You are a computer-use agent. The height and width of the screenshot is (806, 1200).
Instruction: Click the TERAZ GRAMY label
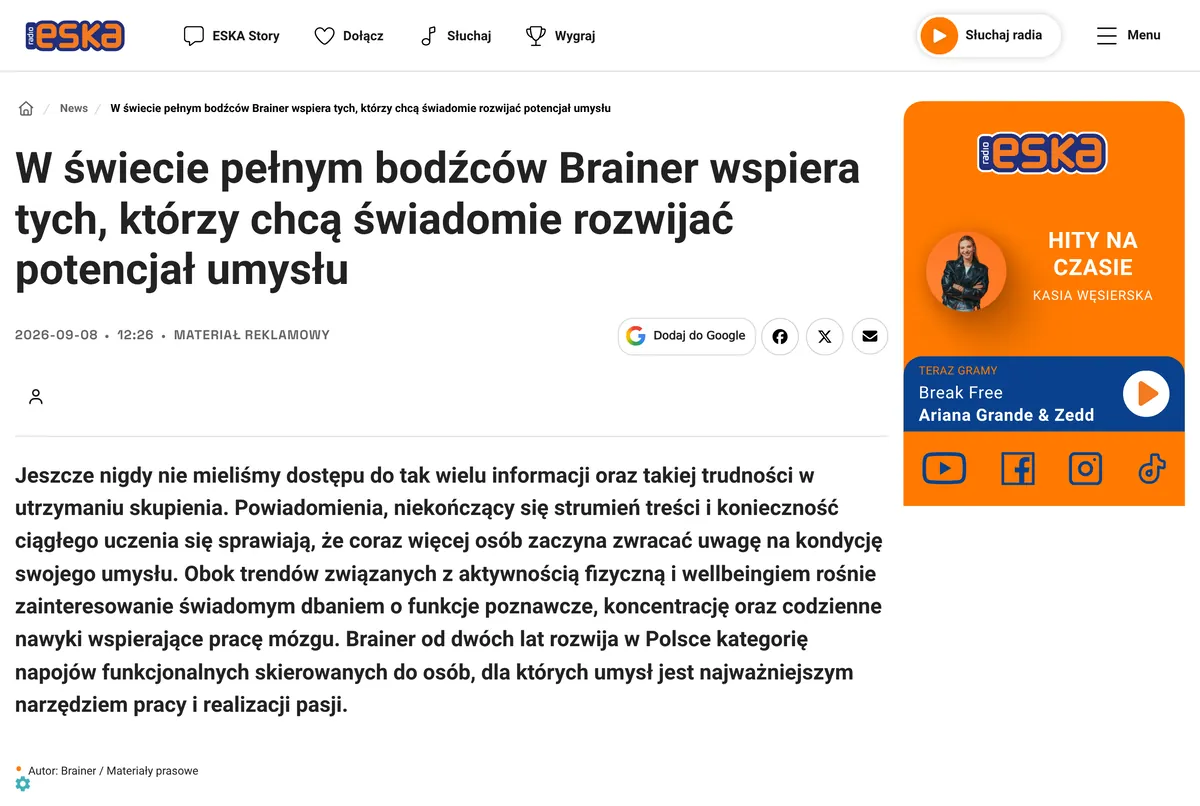tap(958, 371)
